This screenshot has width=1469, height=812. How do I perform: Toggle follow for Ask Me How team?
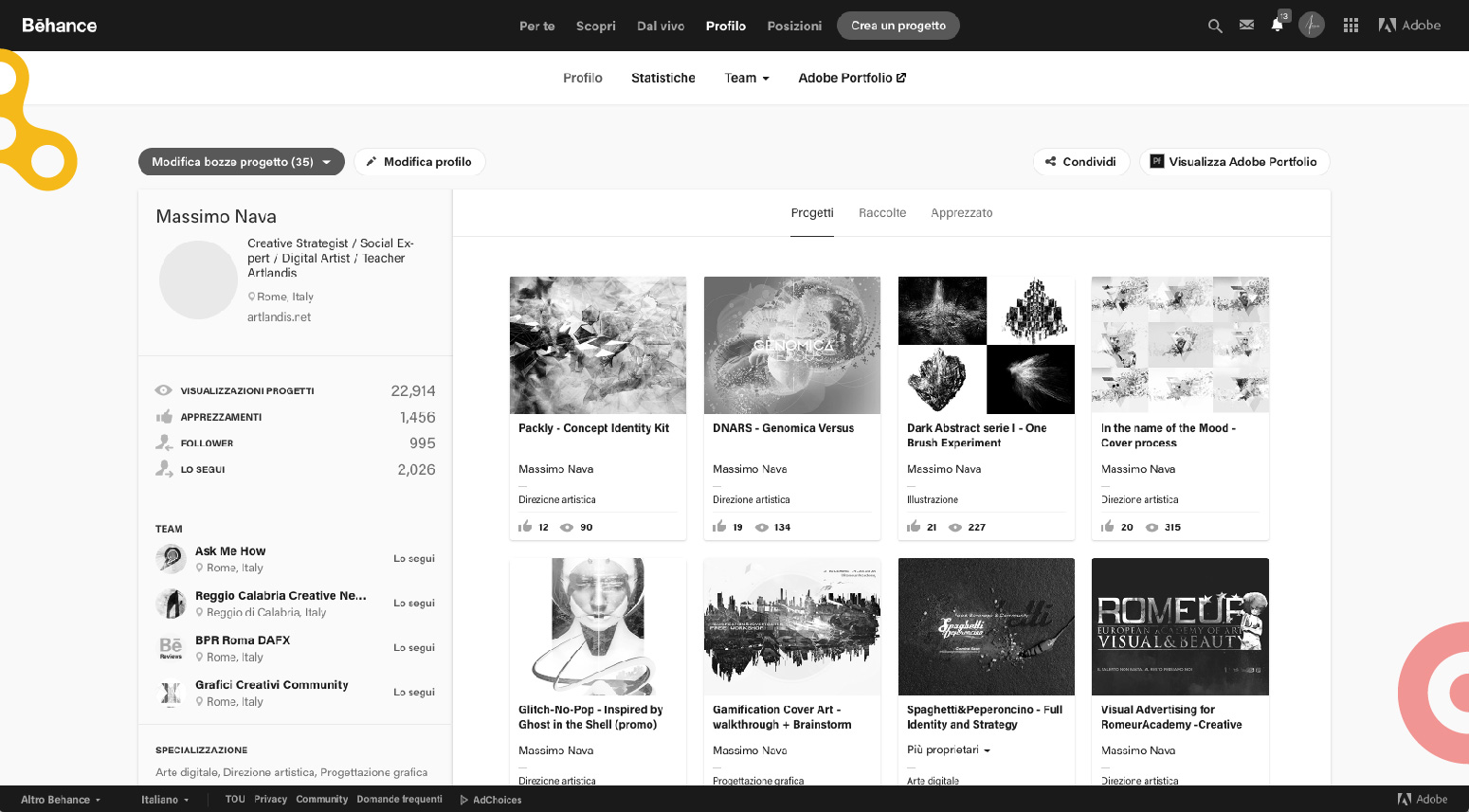tap(413, 559)
